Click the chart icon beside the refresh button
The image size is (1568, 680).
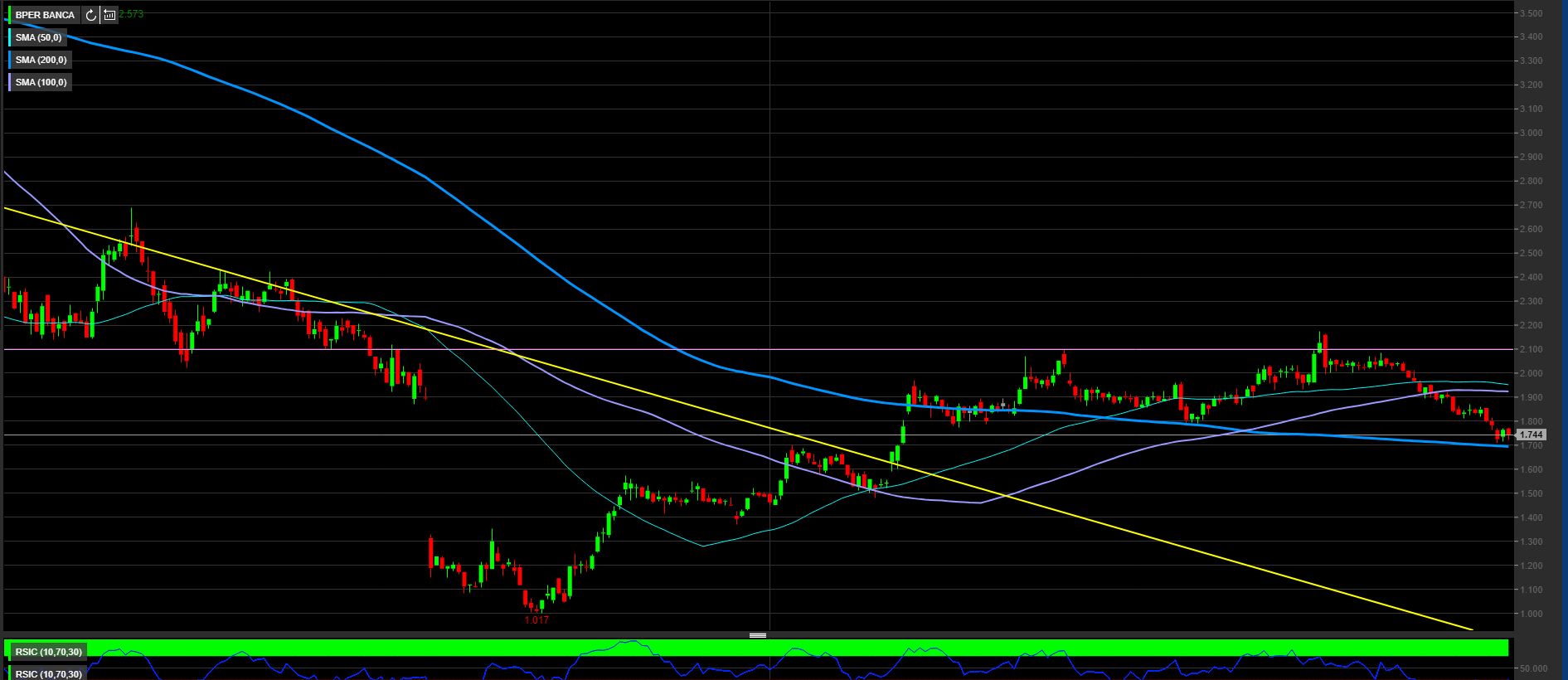(109, 15)
